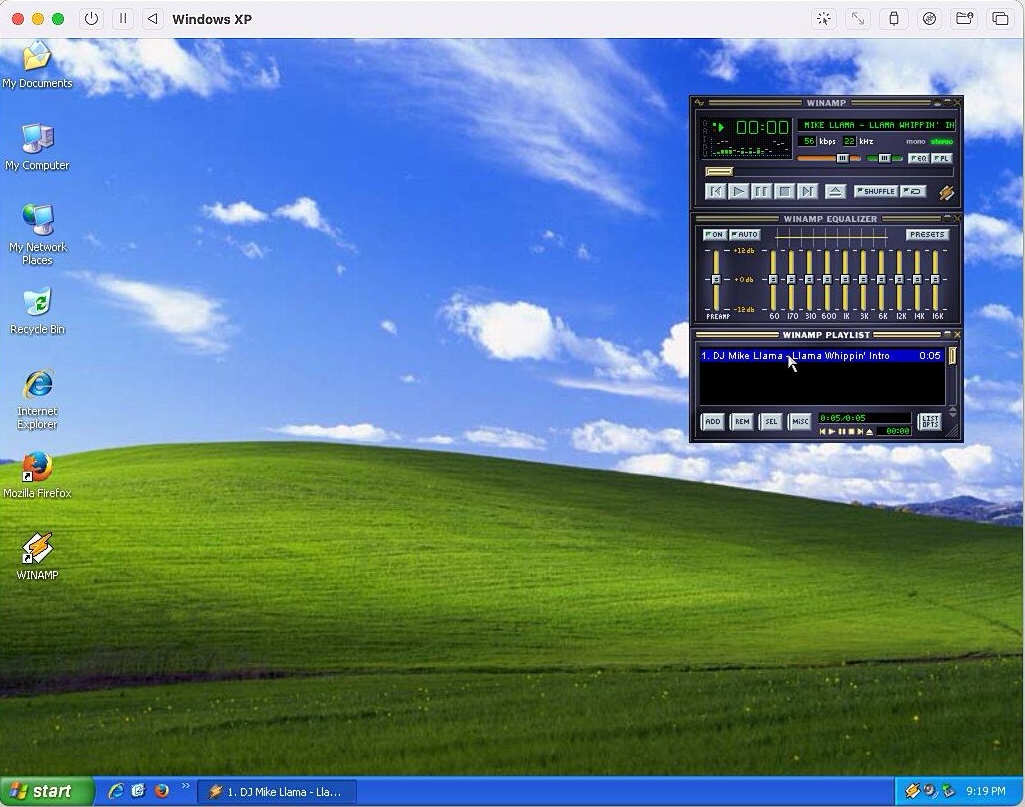Toggle the equalizer ON button
Image resolution: width=1025 pixels, height=807 pixels.
tap(714, 235)
